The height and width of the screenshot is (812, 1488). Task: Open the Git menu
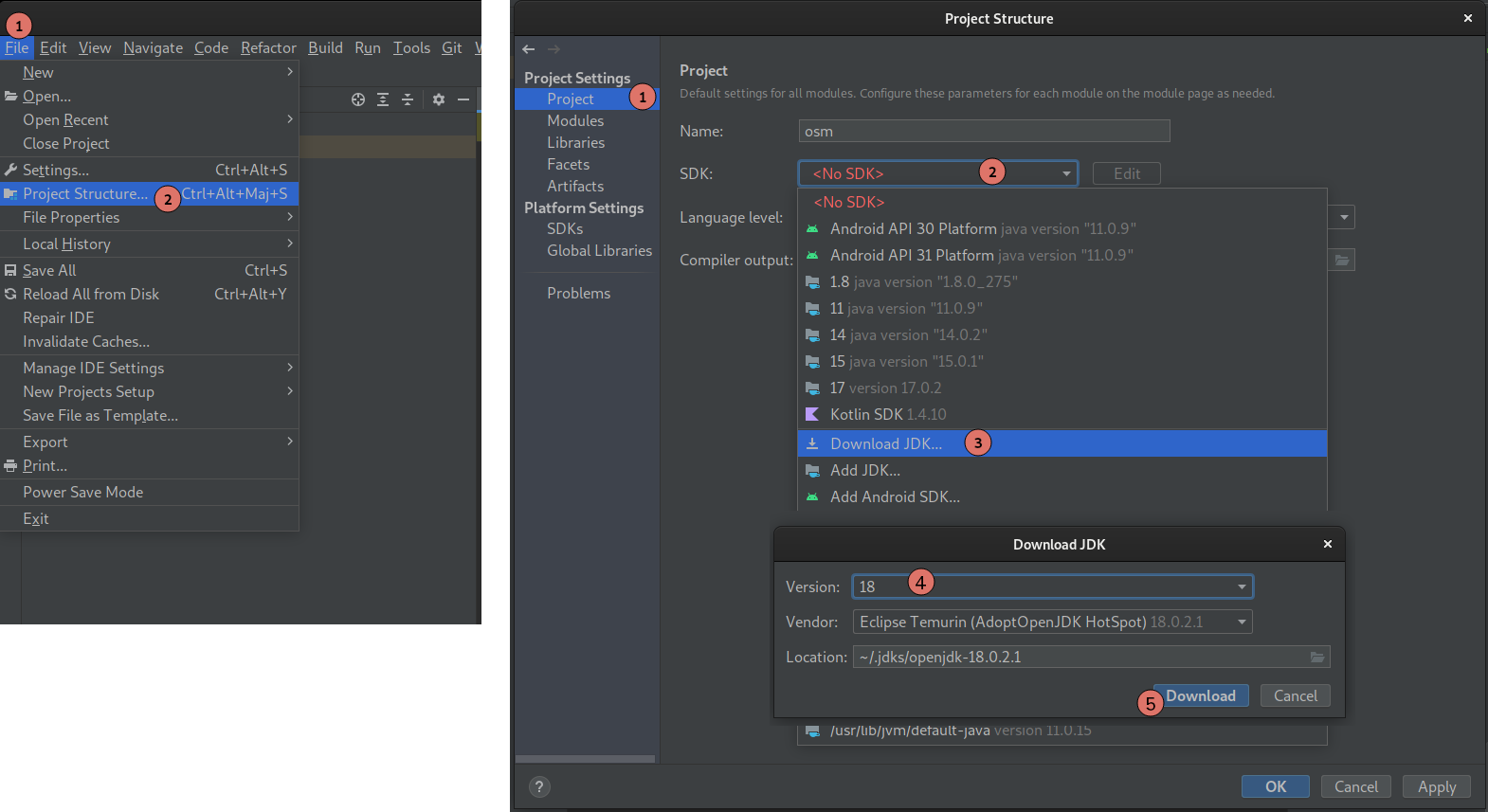pos(452,47)
